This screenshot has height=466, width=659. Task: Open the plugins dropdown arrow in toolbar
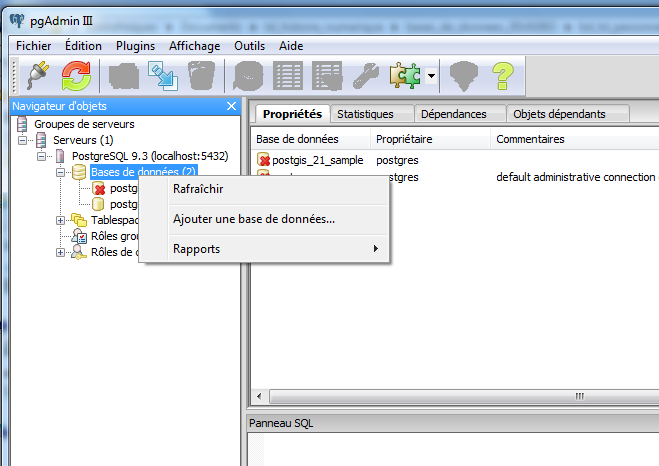pyautogui.click(x=431, y=76)
